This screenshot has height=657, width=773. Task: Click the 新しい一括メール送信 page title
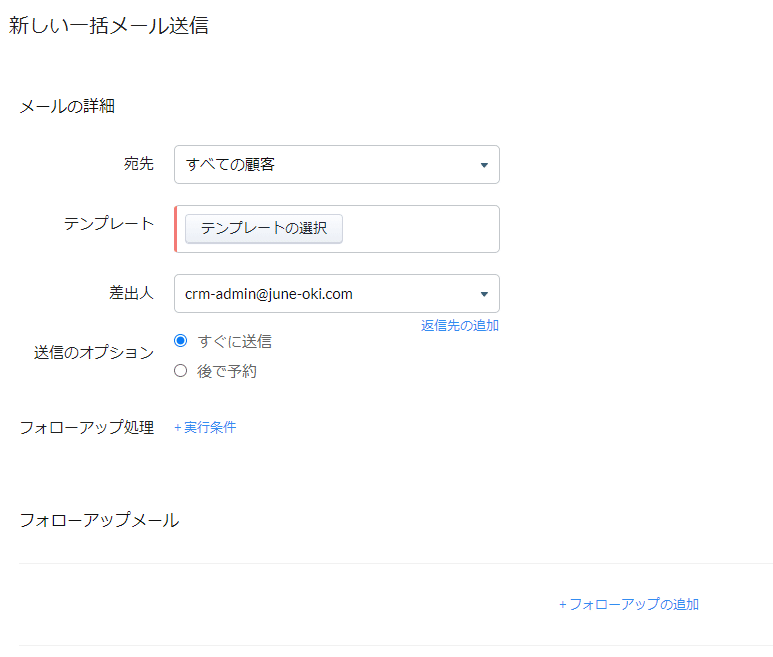pyautogui.click(x=109, y=27)
